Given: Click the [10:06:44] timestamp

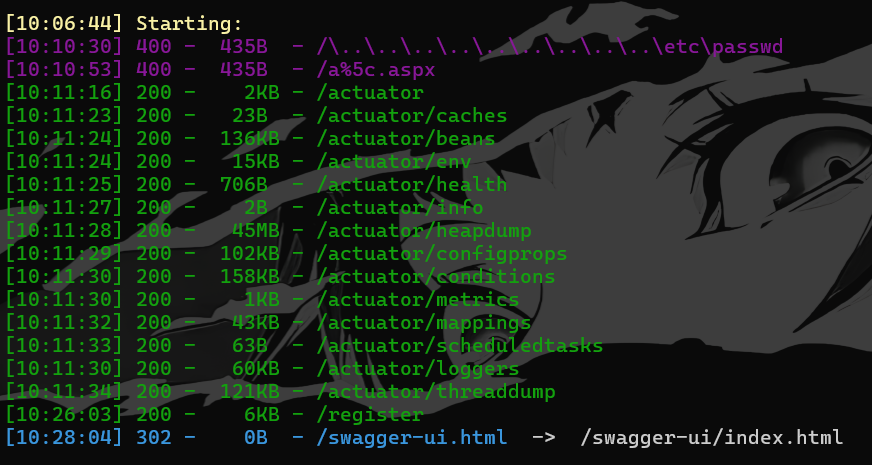Looking at the screenshot, I should click(64, 24).
